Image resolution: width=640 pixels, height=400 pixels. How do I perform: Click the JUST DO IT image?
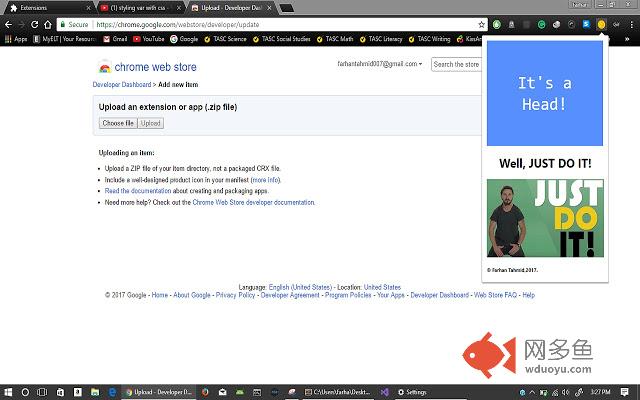point(545,218)
